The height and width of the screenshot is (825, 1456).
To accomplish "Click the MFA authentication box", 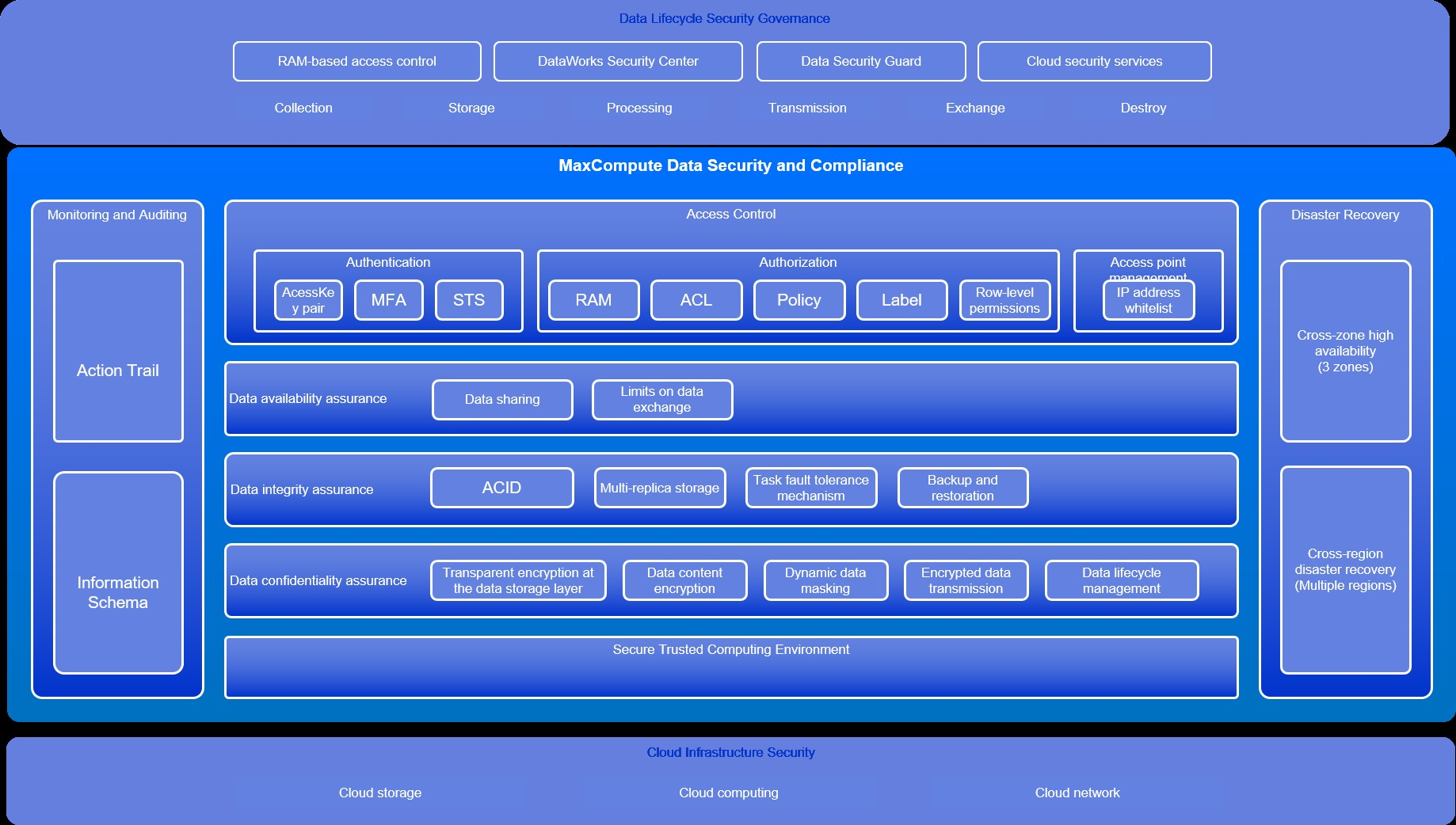I will (x=389, y=300).
